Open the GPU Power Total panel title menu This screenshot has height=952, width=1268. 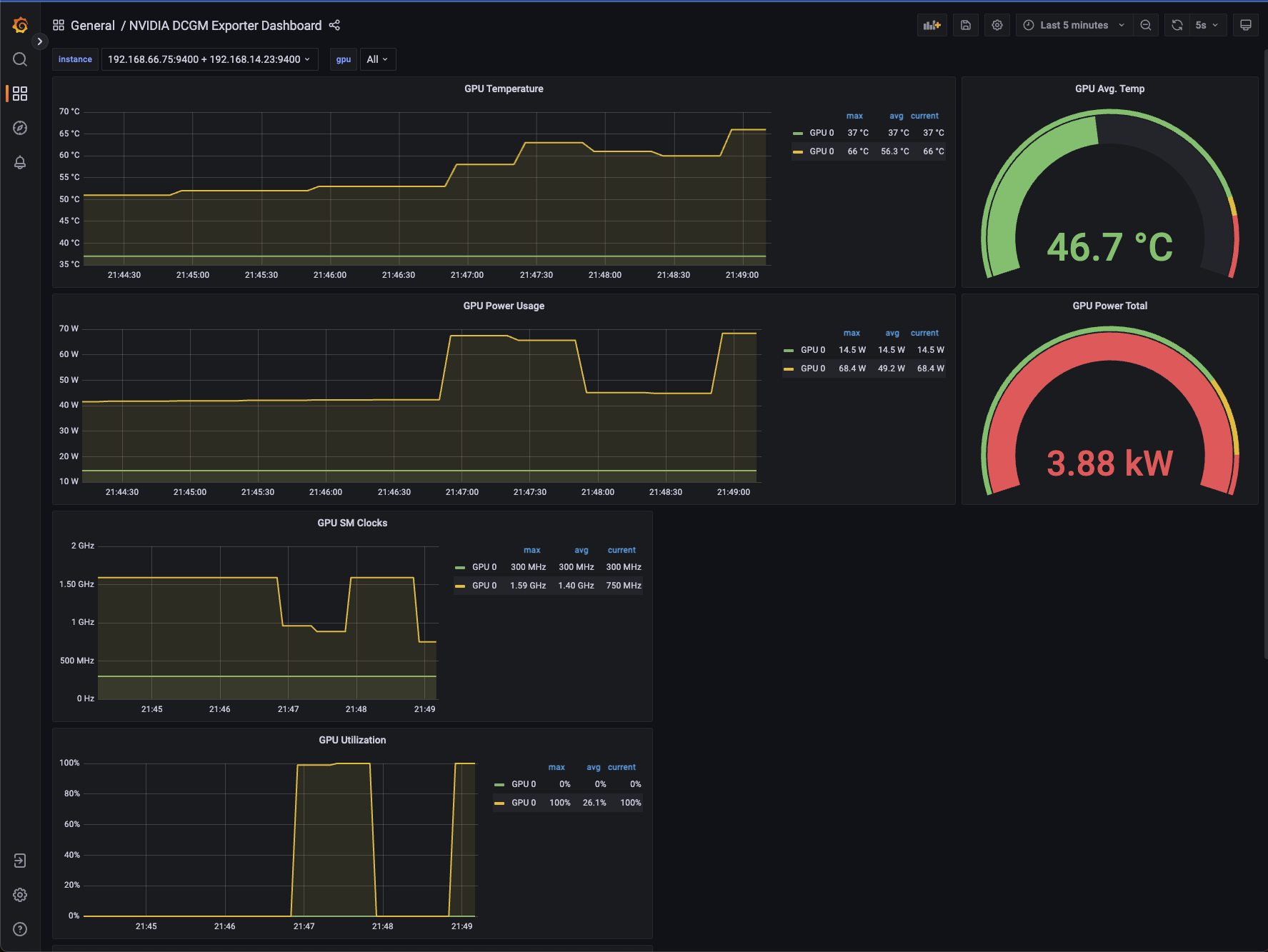1109,306
